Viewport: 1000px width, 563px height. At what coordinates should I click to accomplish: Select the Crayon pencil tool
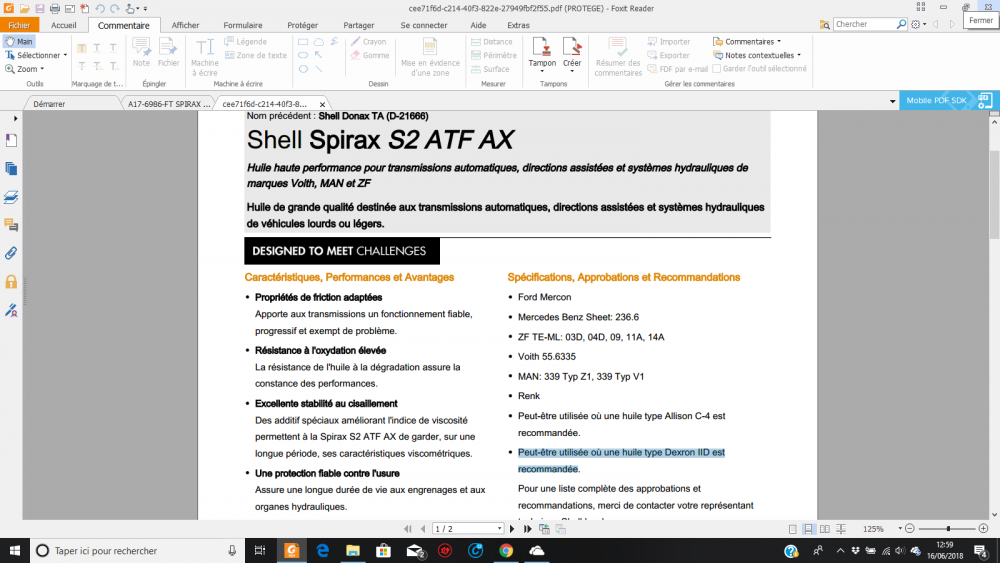[369, 41]
